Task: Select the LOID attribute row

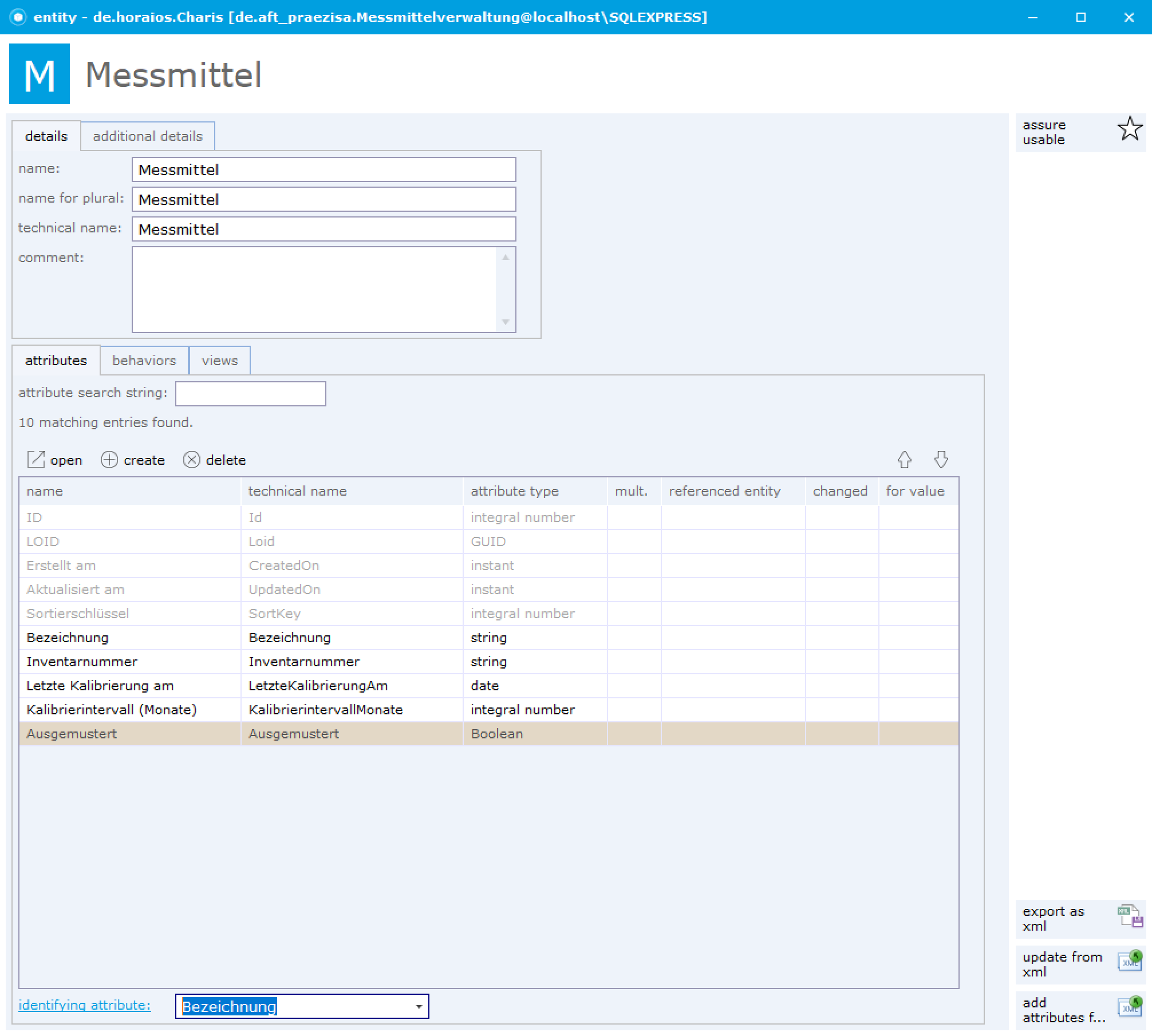Action: tap(489, 541)
